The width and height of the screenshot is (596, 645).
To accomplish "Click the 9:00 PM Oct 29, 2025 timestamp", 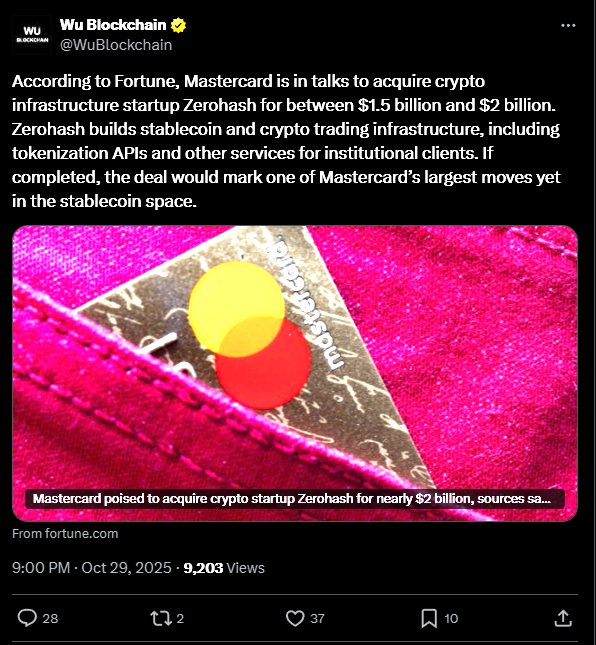I will point(92,568).
